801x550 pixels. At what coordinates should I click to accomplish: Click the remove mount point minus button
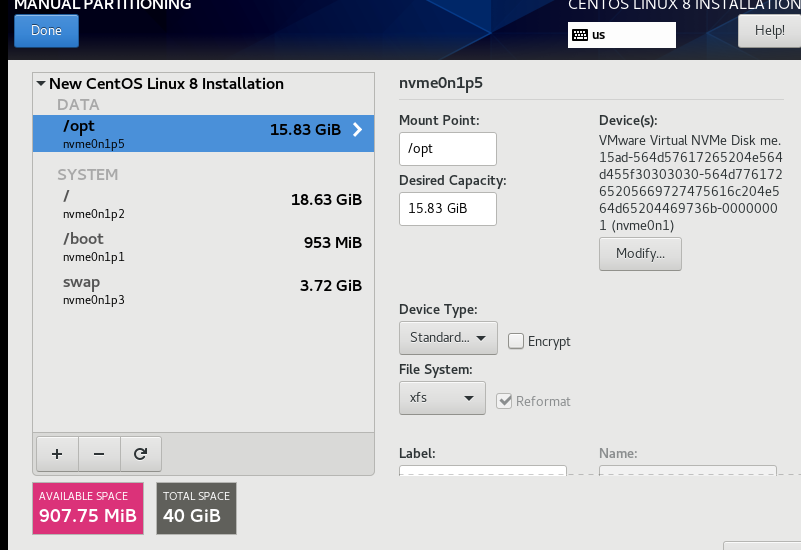tap(99, 453)
